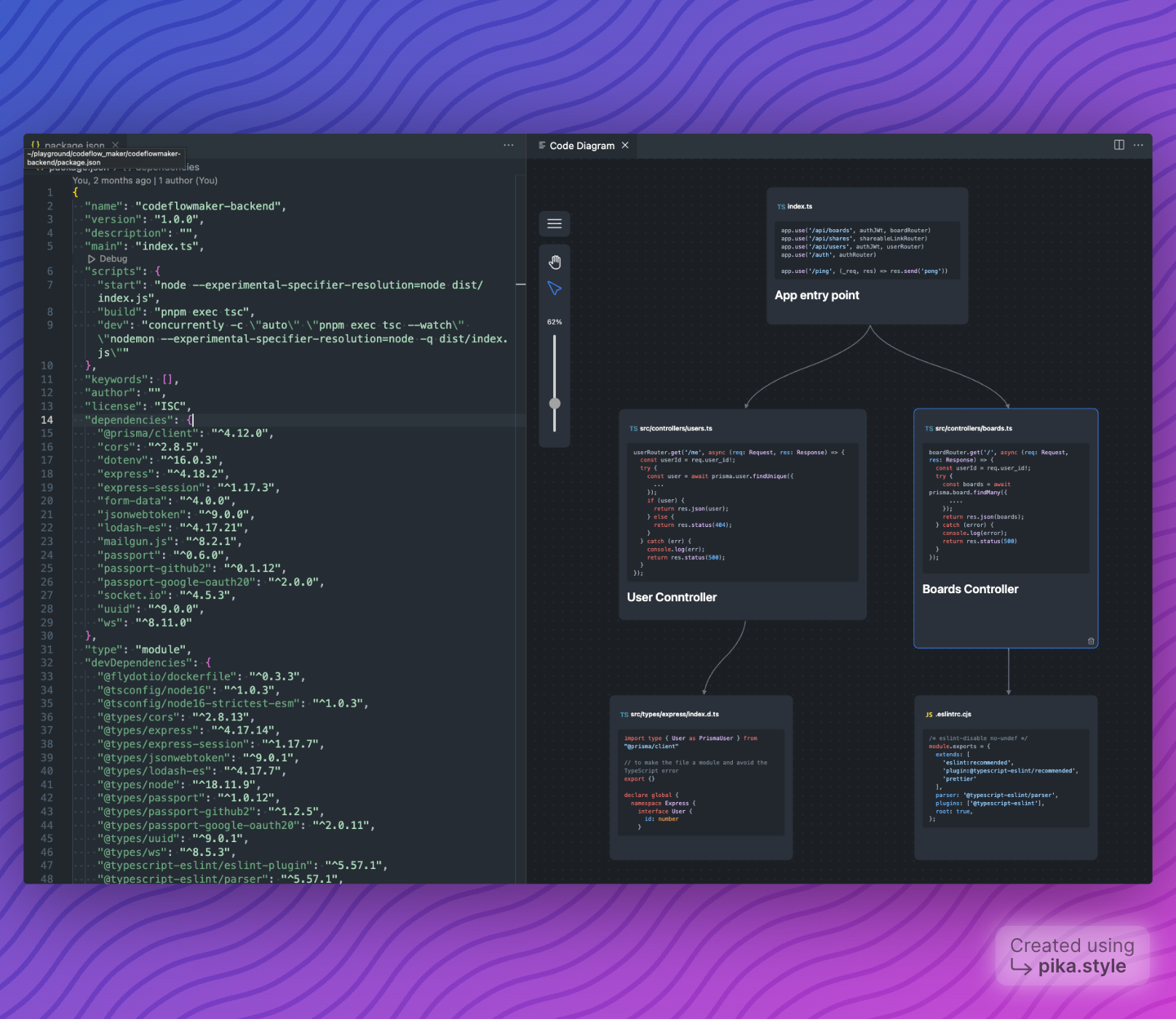
Task: Switch to the package.json tab
Action: (x=74, y=145)
